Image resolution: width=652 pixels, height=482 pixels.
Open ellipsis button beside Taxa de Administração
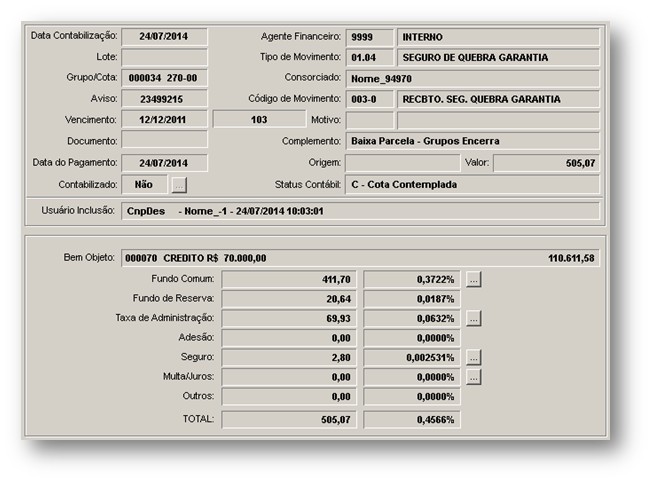point(474,319)
